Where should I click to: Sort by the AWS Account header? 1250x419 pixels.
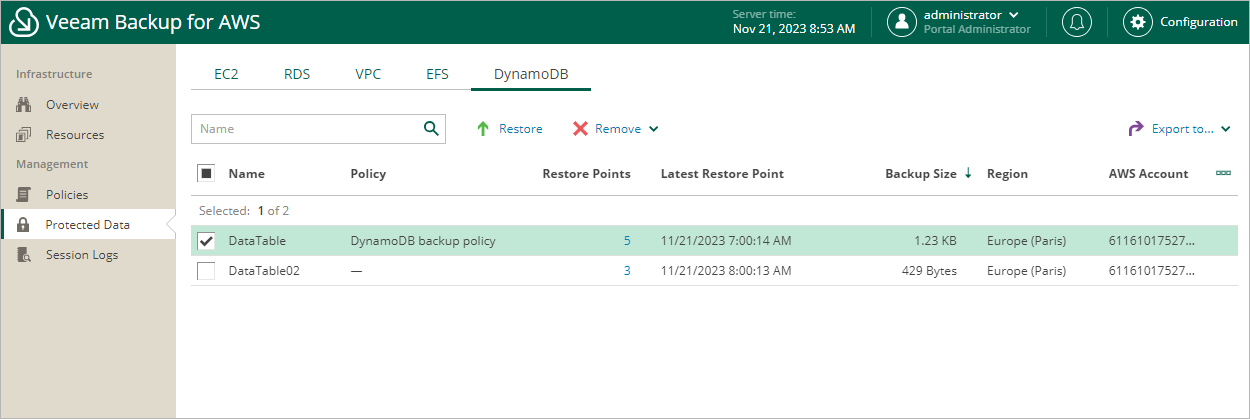pos(1149,174)
